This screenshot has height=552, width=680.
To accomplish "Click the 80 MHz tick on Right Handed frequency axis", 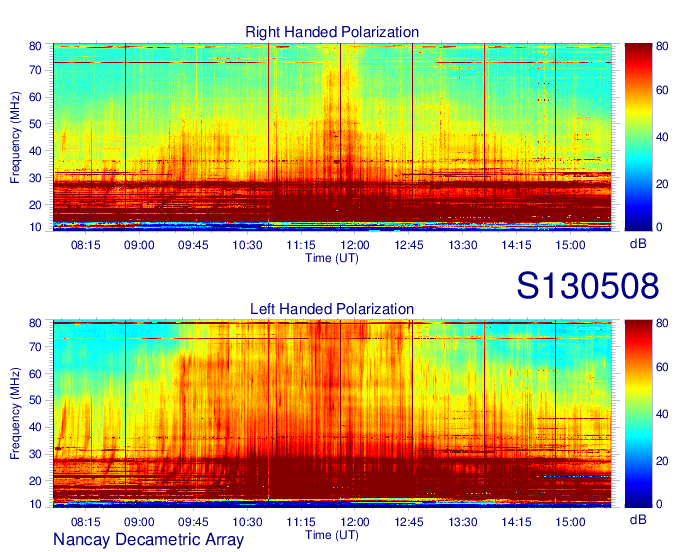I will pos(36,46).
